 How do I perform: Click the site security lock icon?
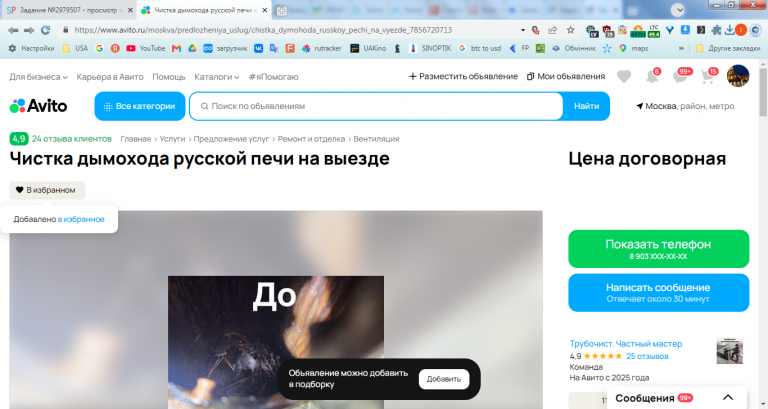(x=66, y=30)
